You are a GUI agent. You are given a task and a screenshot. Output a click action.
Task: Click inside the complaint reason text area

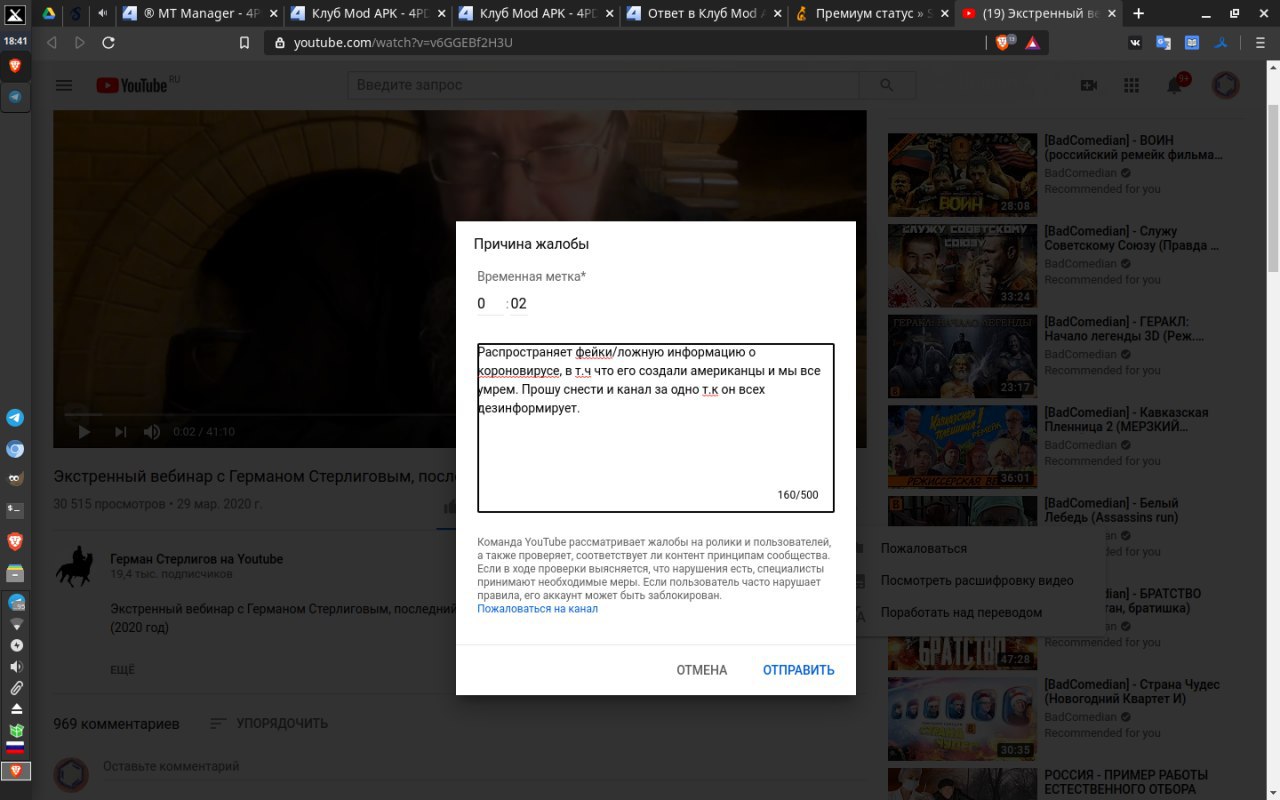click(x=655, y=428)
